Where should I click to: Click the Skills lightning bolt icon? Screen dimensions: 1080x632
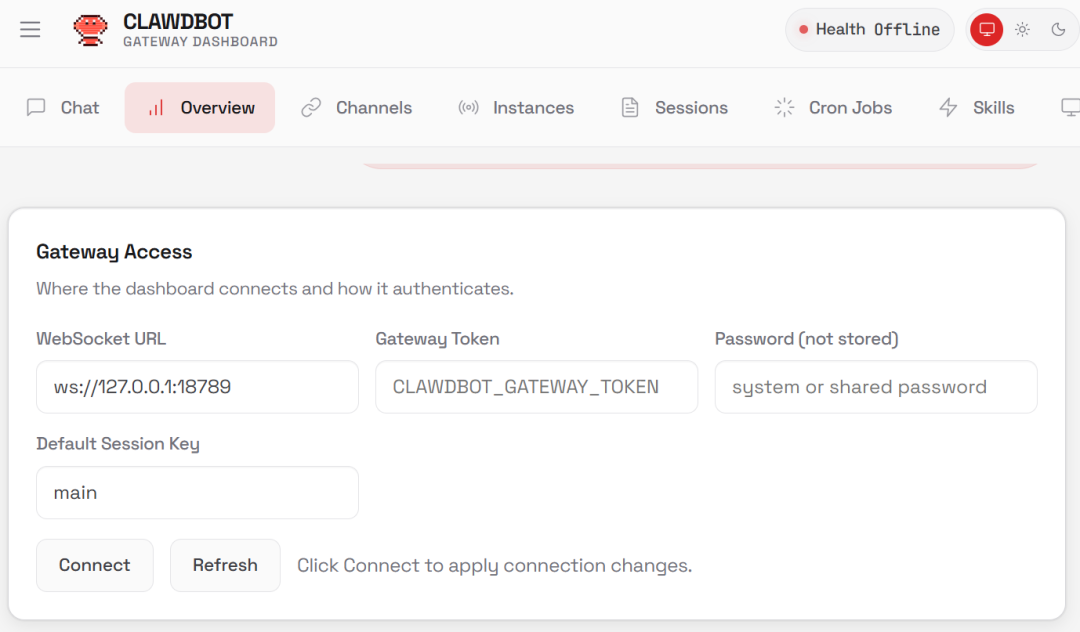coord(948,108)
